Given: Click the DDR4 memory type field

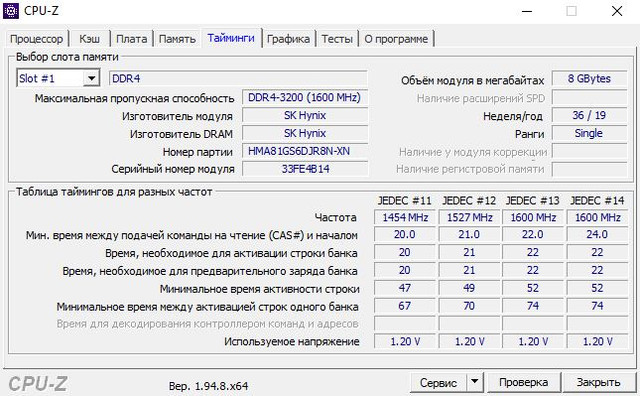Looking at the screenshot, I should tap(238, 78).
